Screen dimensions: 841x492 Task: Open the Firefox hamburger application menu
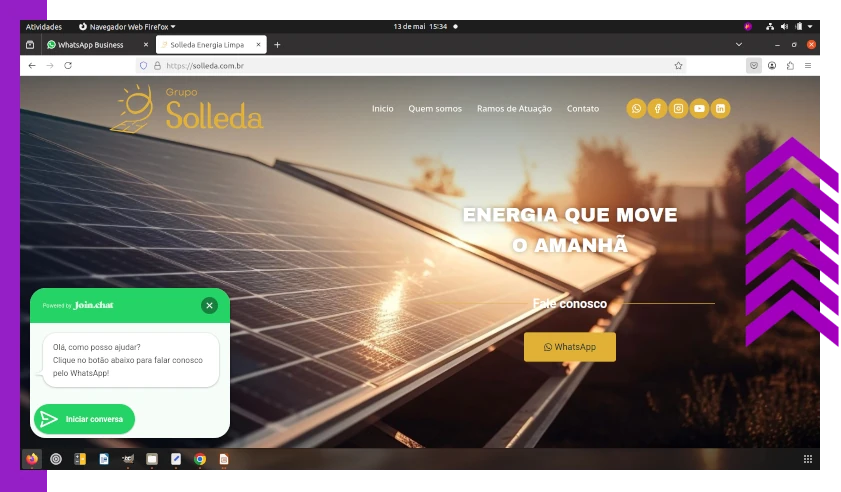pos(808,65)
